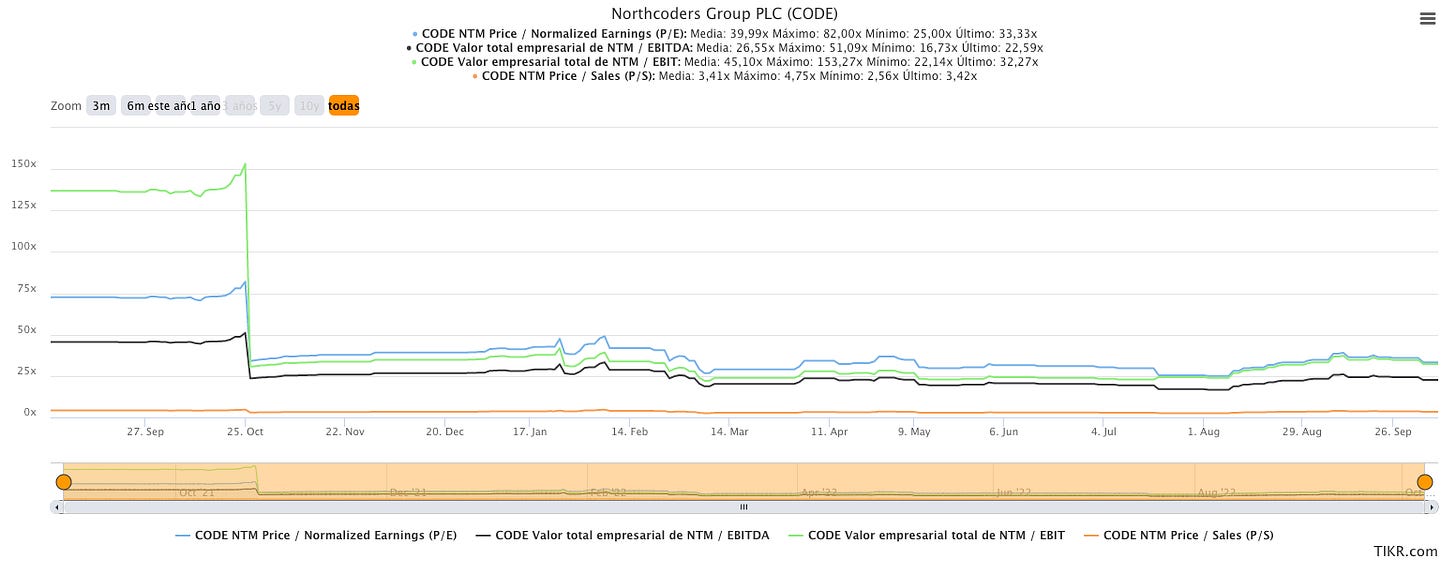Screen dimensions: 1456x563
Task: Click the '22. Nov' x-axis label
Action: (x=345, y=432)
